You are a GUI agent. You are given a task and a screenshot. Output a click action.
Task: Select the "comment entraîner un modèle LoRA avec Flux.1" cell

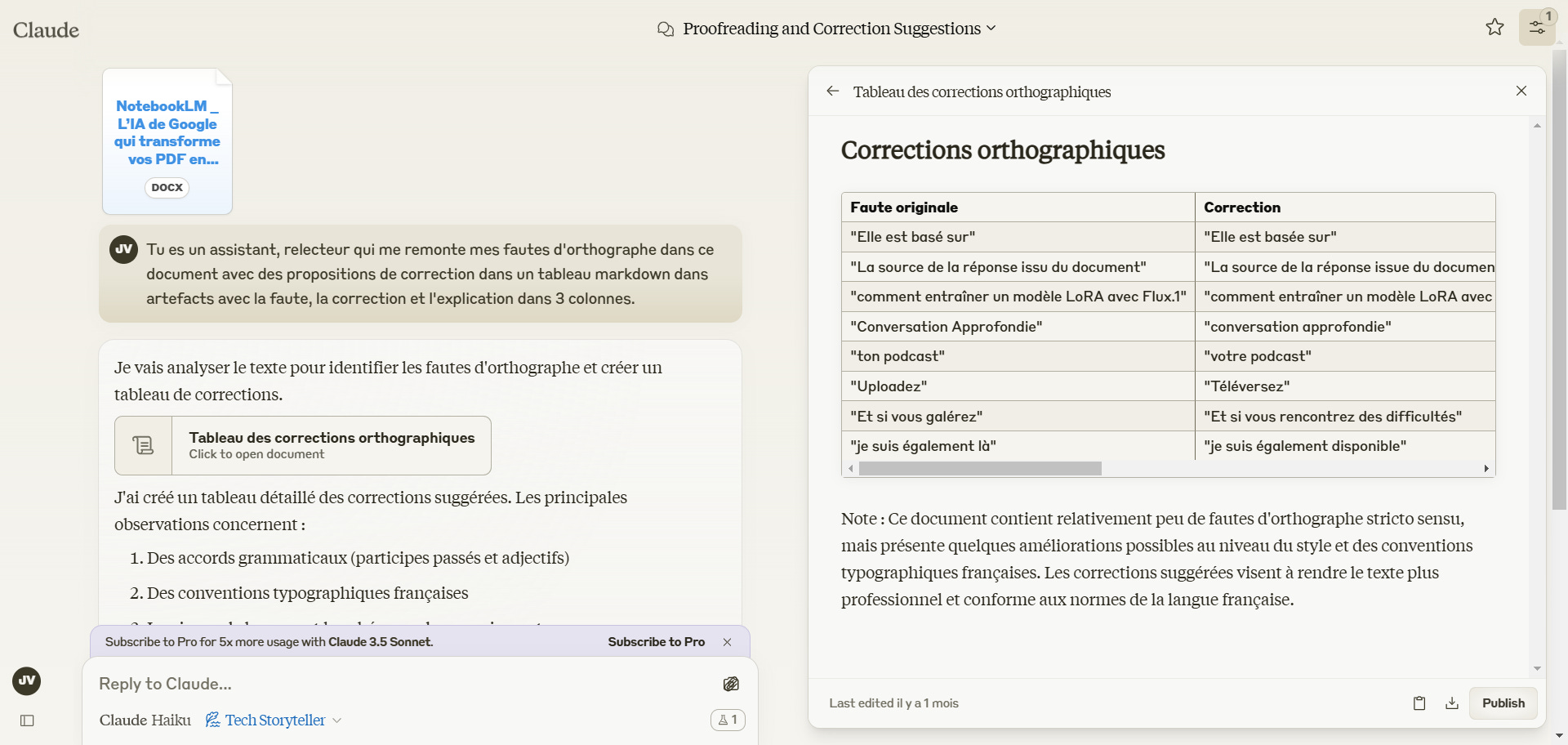(1018, 297)
